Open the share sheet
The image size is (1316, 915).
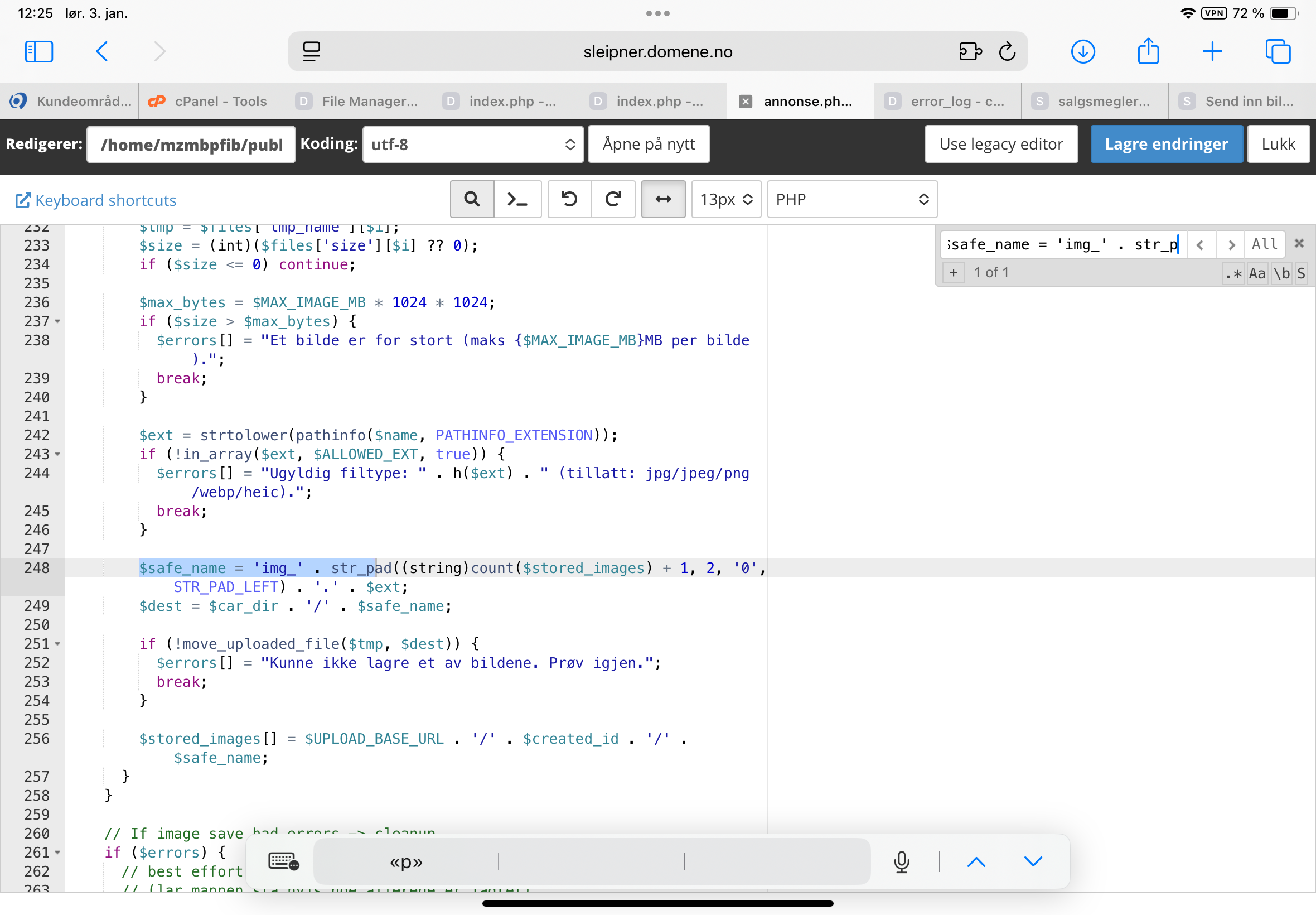pyautogui.click(x=1148, y=51)
